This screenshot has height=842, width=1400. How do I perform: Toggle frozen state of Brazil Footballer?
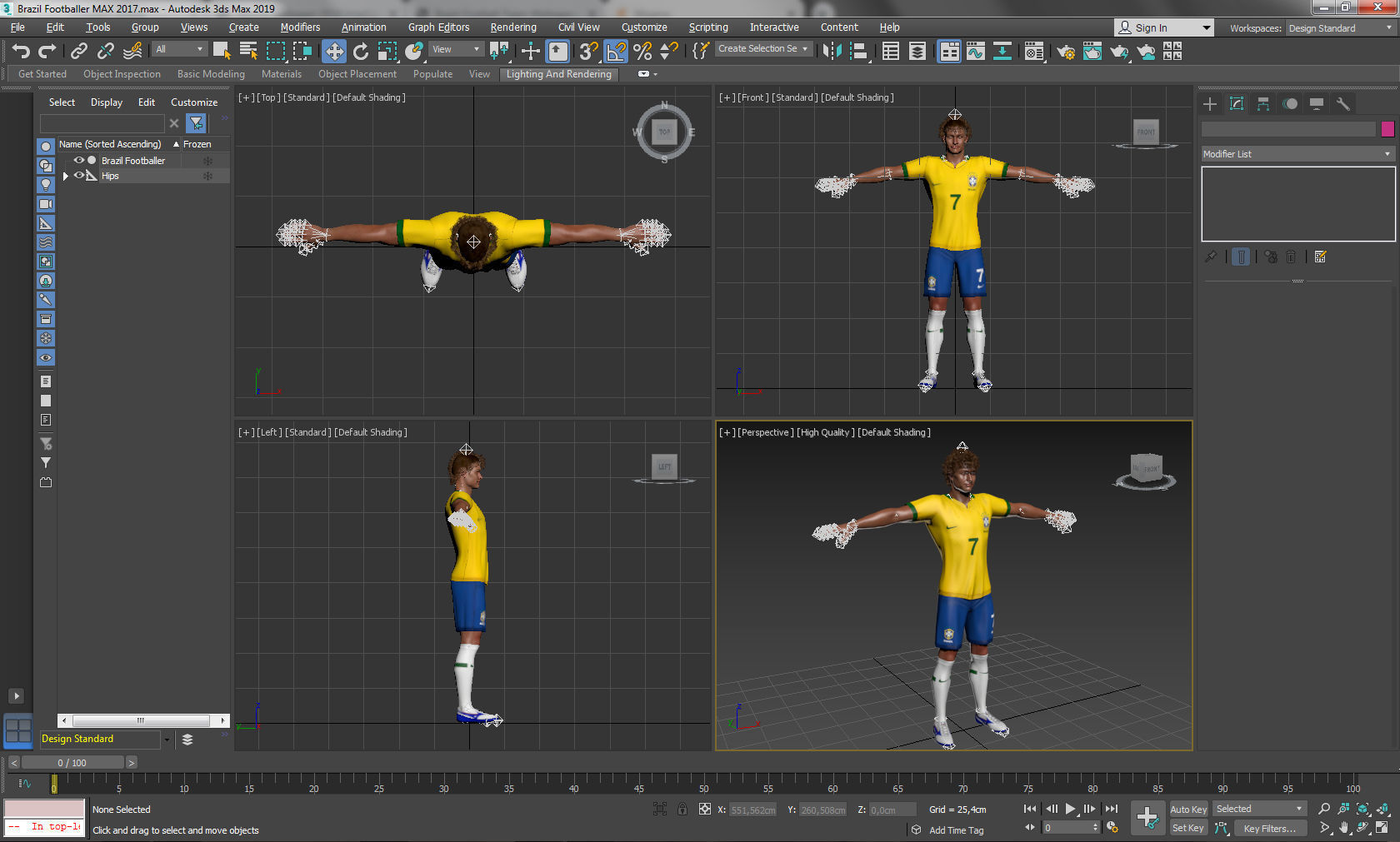tap(207, 161)
